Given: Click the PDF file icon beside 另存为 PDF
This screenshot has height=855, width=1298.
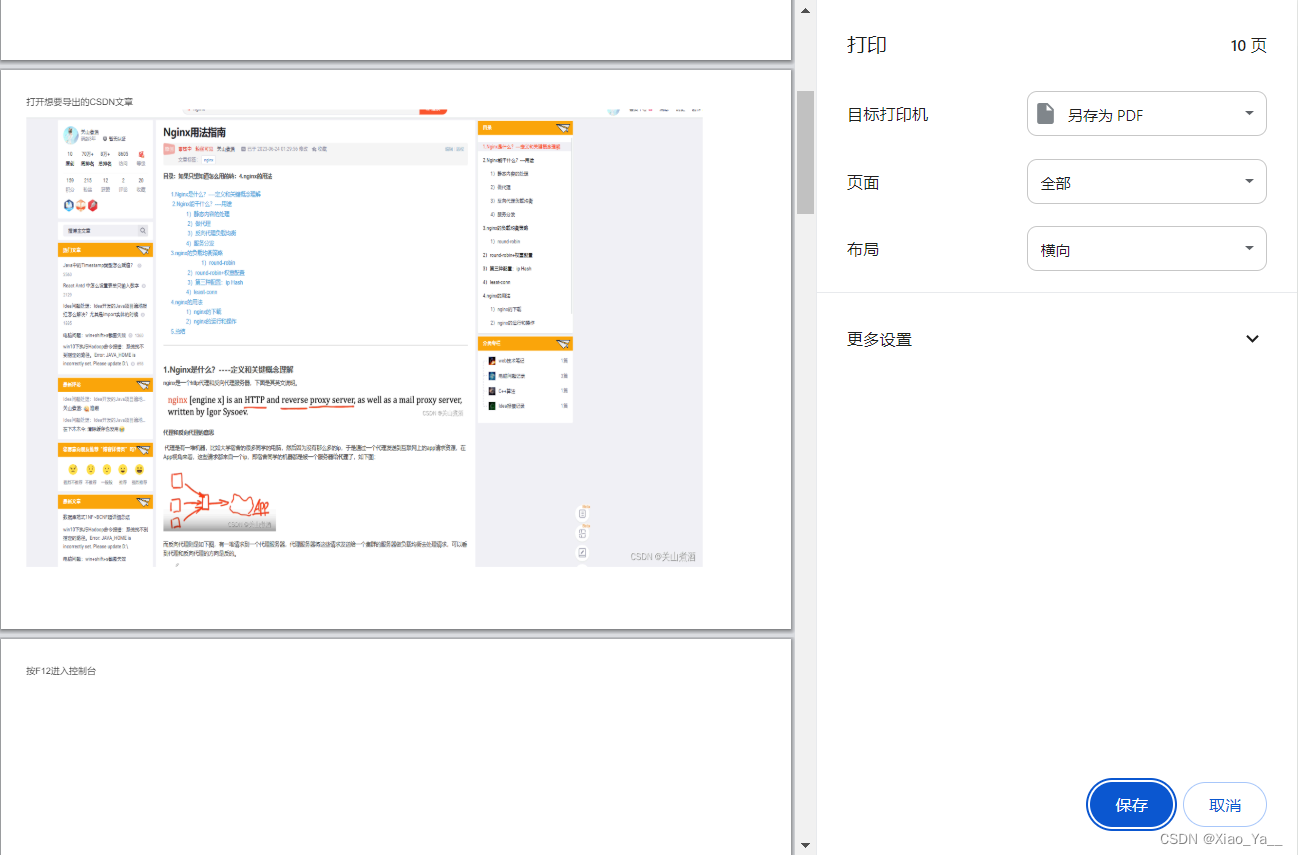Looking at the screenshot, I should click(x=1046, y=113).
